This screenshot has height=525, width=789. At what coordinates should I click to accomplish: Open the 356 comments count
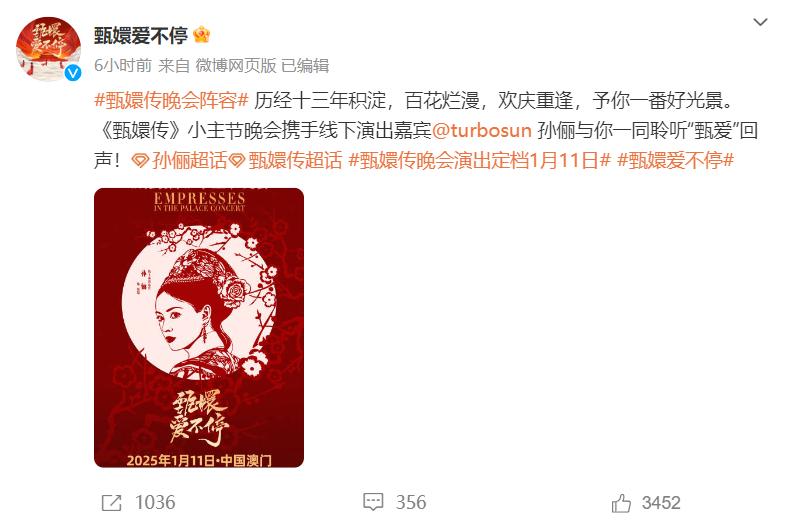[x=411, y=502]
